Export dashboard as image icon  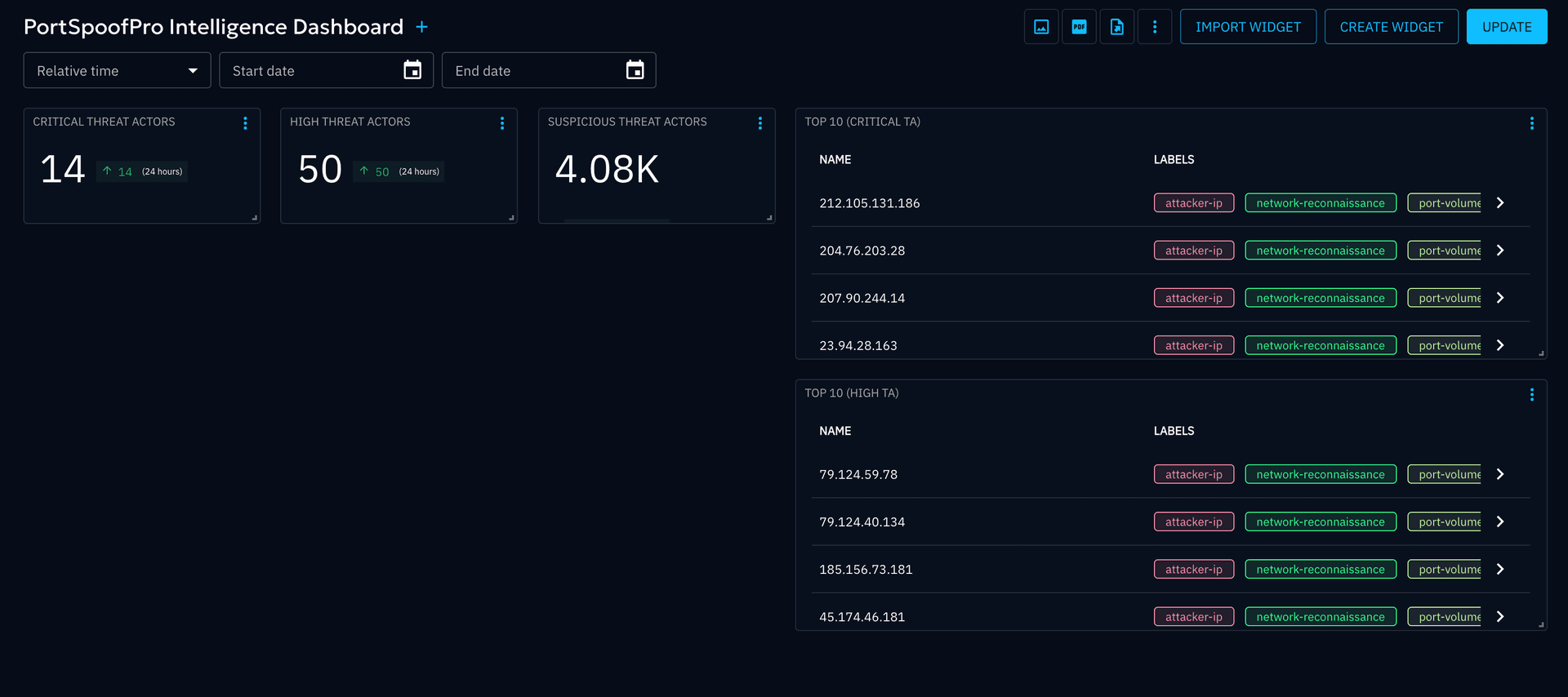1041,27
